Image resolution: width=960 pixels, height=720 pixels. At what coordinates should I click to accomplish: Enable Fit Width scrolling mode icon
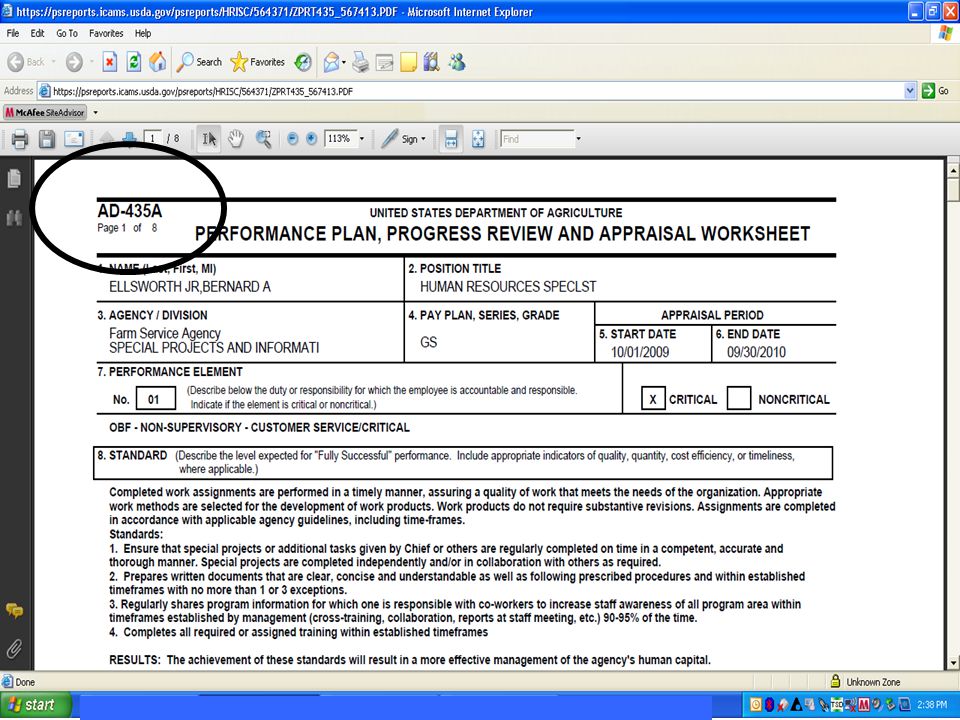click(x=451, y=139)
